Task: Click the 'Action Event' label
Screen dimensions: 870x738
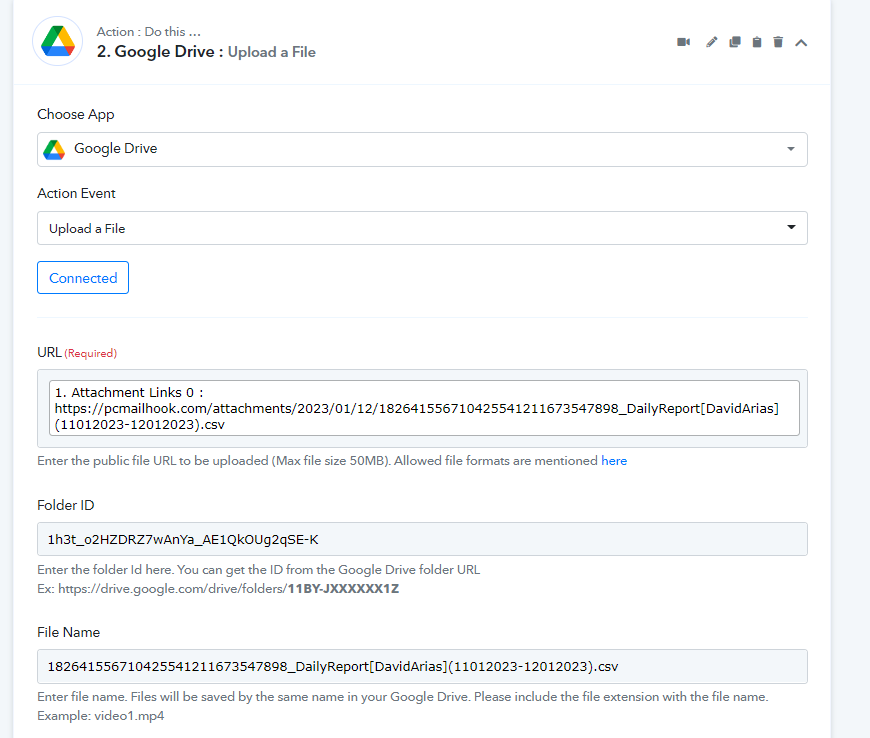Action: tap(76, 194)
